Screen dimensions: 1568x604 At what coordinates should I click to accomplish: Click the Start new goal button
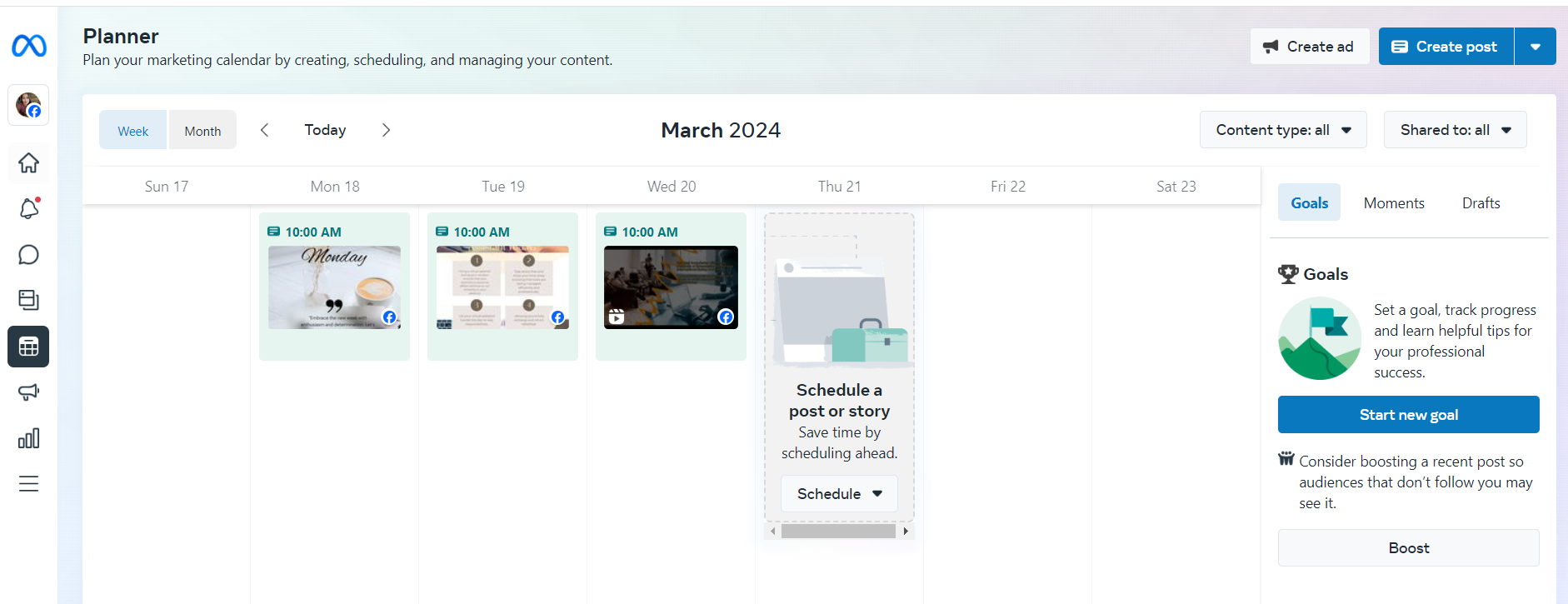coord(1408,415)
